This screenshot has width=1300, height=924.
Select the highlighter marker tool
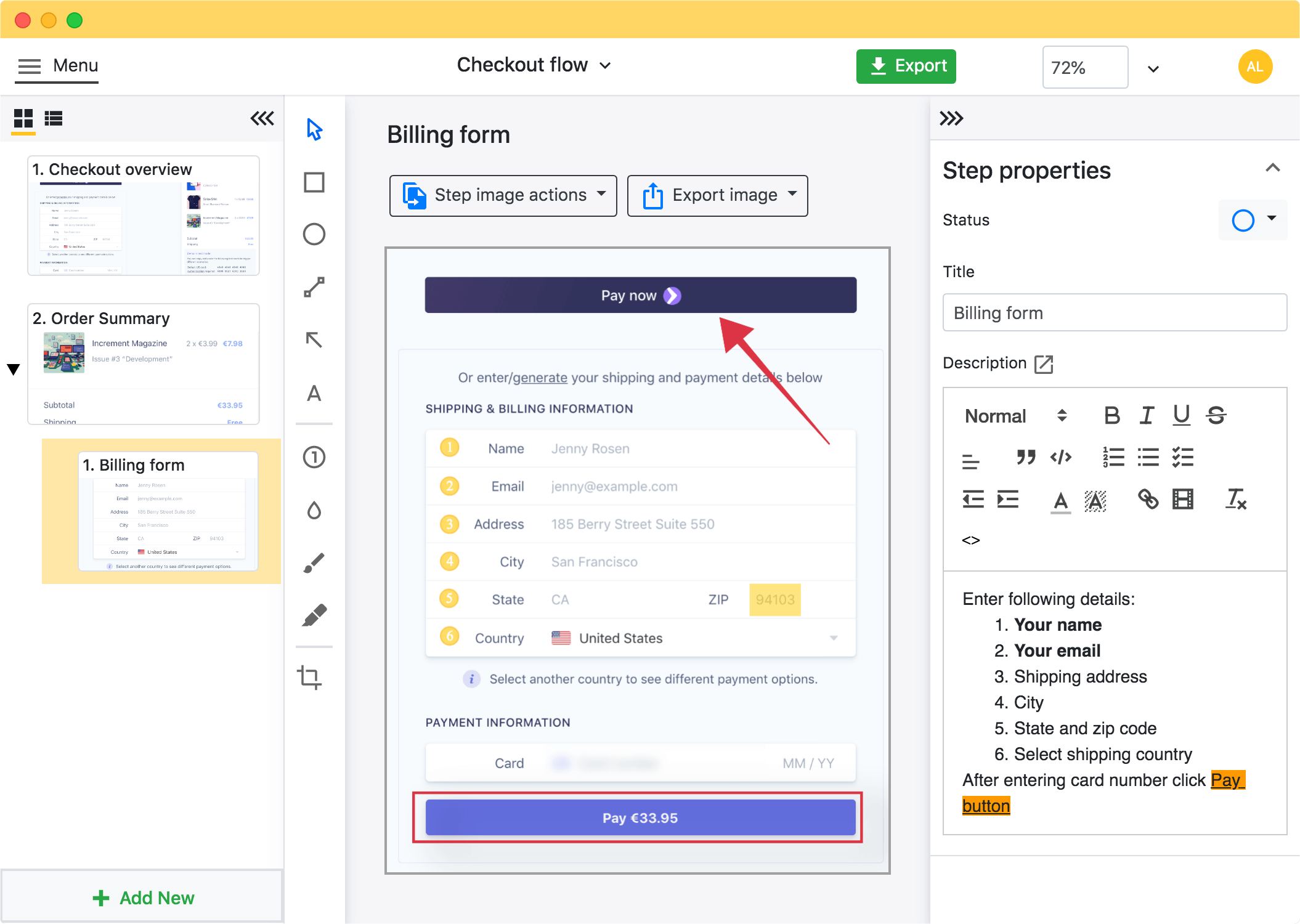point(314,615)
